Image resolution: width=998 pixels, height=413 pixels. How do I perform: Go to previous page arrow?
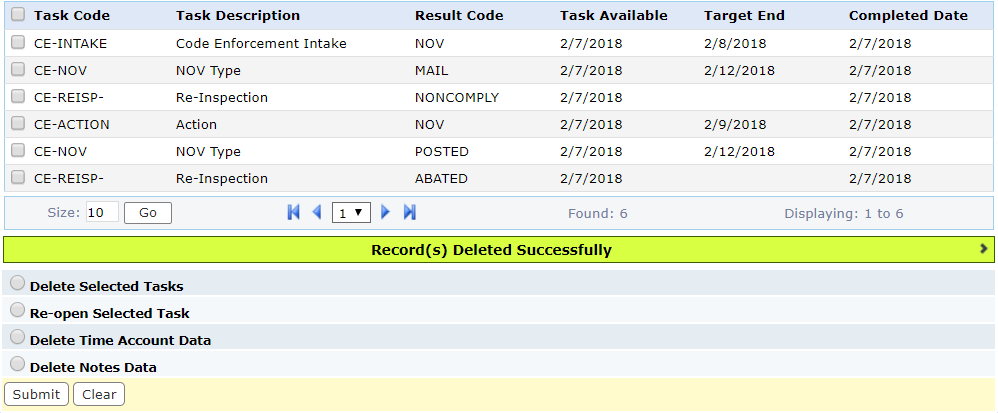pos(317,213)
